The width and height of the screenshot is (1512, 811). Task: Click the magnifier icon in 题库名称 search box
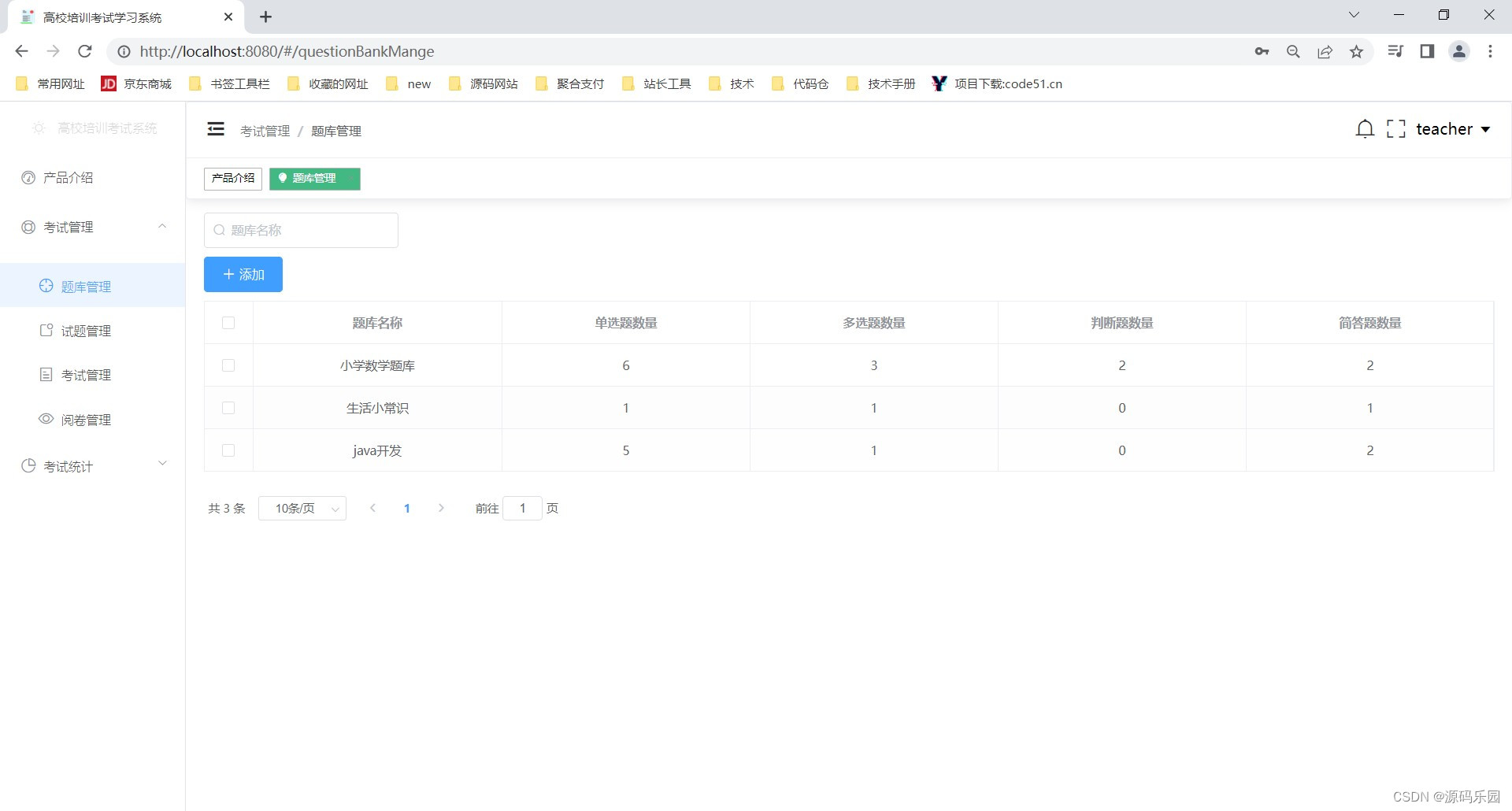[x=220, y=230]
